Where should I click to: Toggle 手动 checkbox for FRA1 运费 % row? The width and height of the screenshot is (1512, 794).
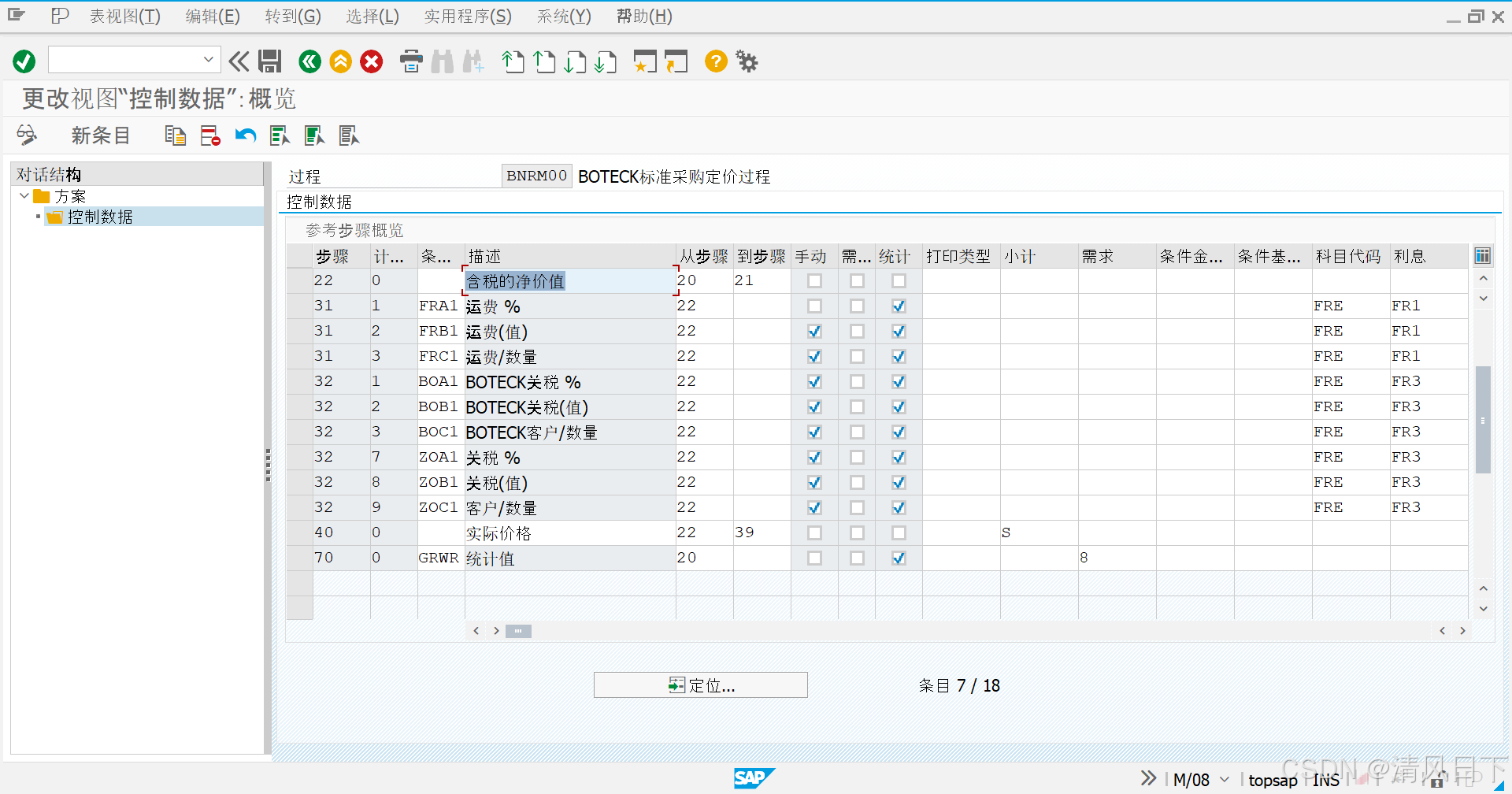(x=814, y=306)
